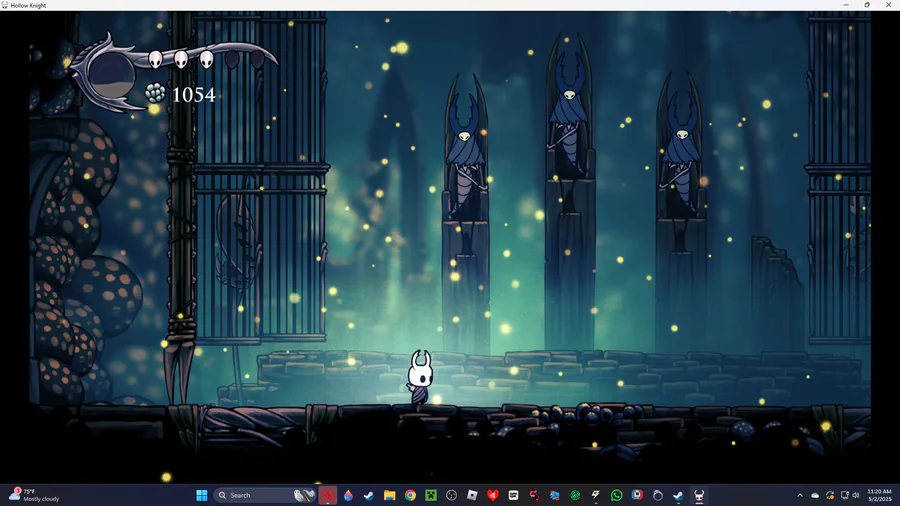Show hidden system tray icons
Image resolution: width=900 pixels, height=506 pixels.
pyautogui.click(x=800, y=495)
